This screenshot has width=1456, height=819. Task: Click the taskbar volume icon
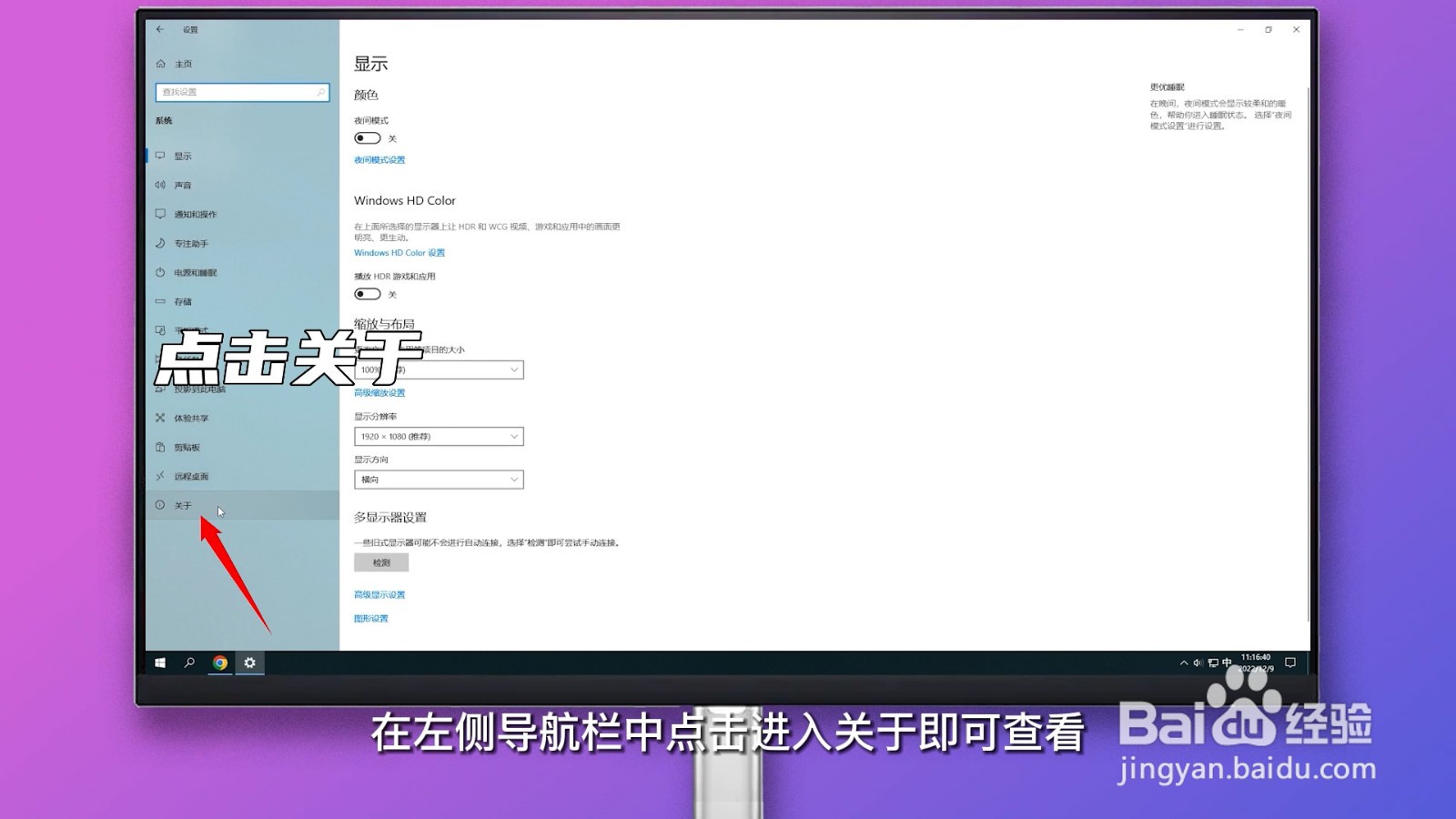[x=1198, y=663]
